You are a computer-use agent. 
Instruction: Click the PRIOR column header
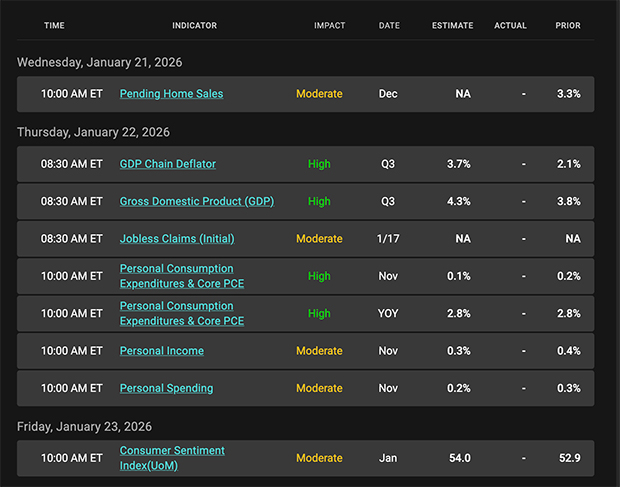tap(568, 25)
